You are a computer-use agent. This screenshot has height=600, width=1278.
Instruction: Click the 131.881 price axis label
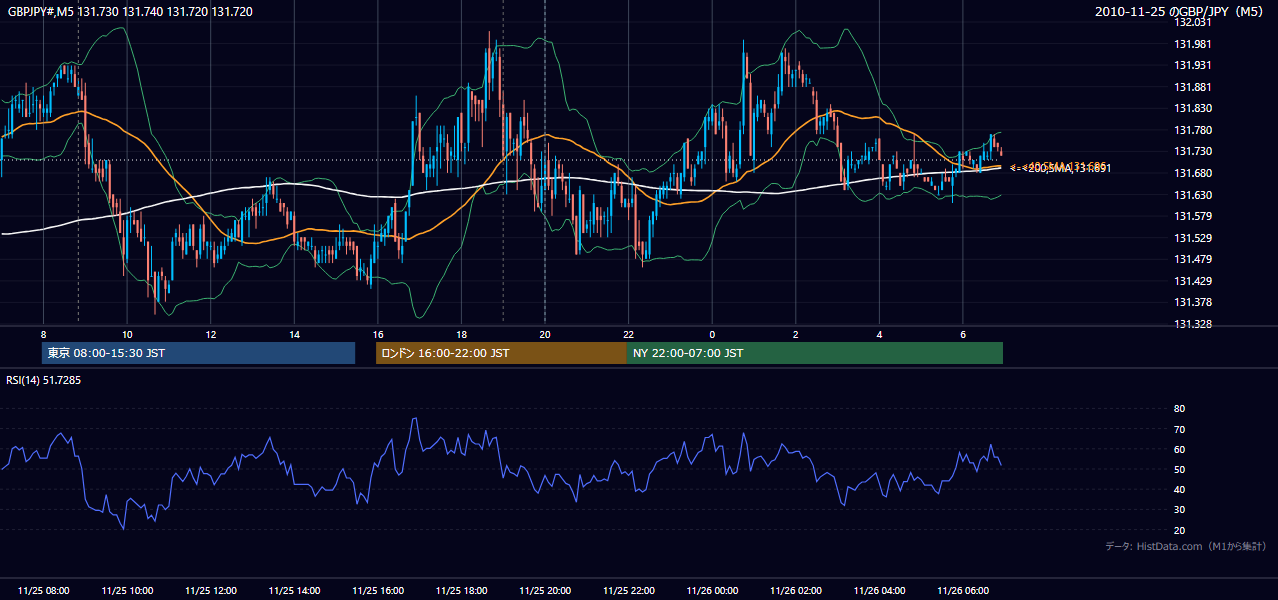tap(1193, 87)
